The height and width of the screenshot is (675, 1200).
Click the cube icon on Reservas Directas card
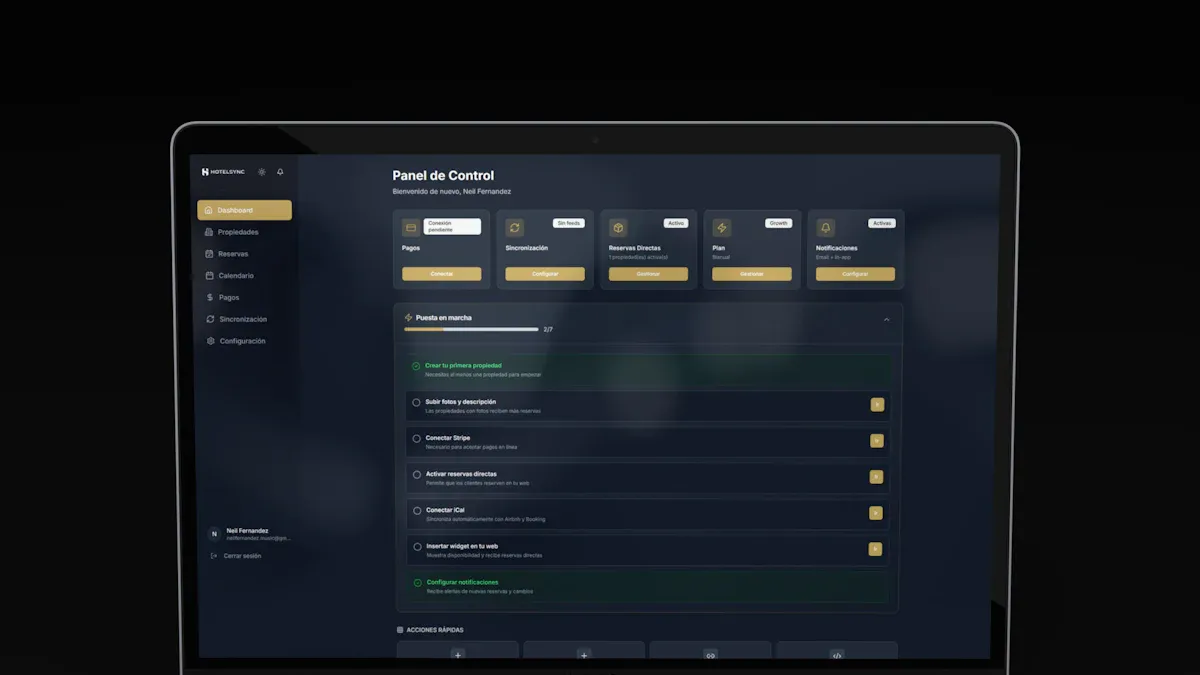618,228
